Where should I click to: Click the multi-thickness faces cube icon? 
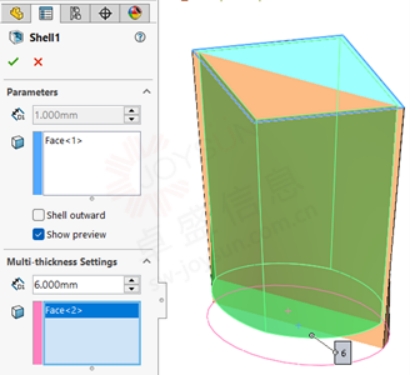coord(18,312)
